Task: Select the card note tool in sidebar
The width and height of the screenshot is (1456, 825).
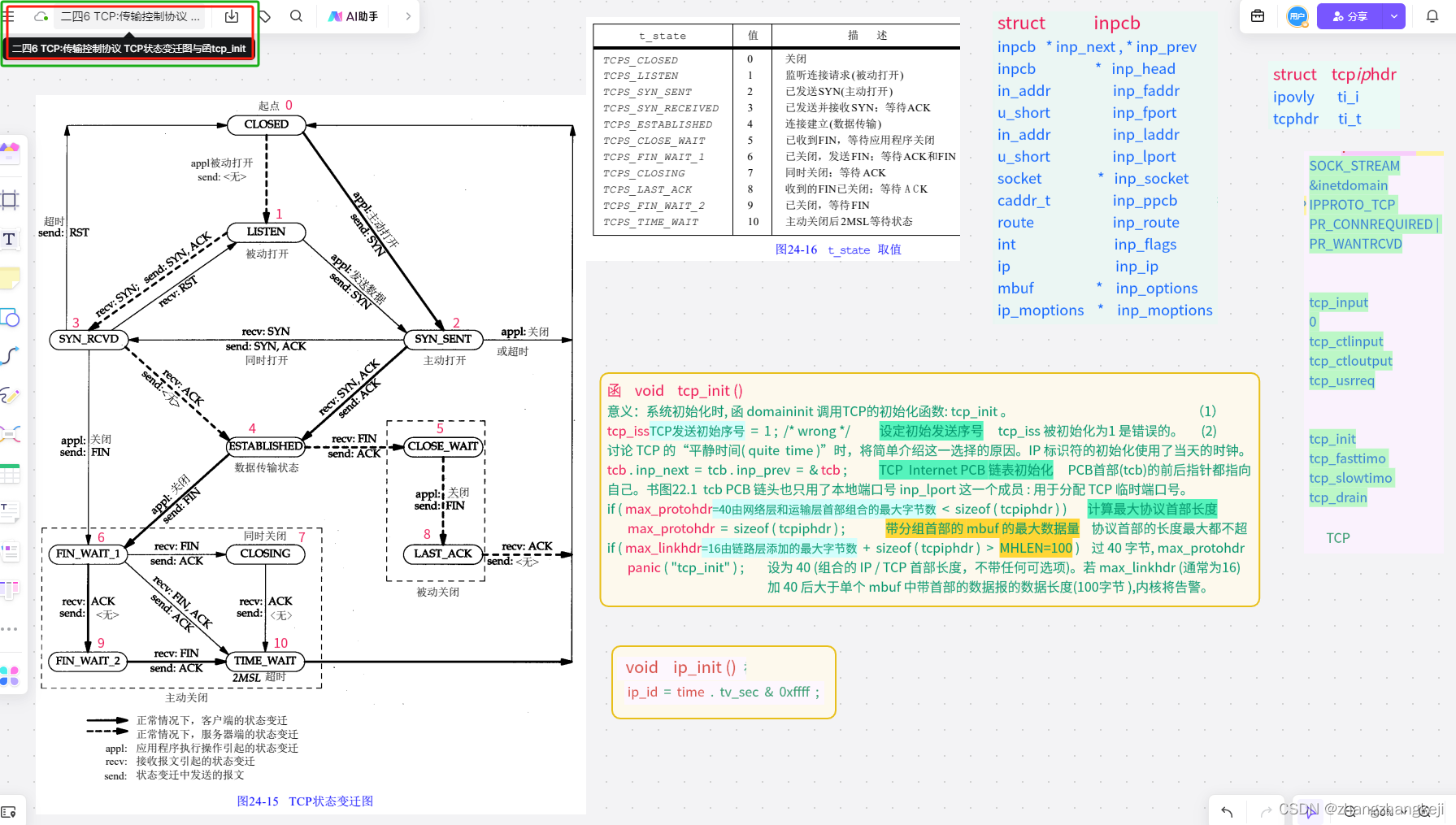Action: (x=10, y=551)
